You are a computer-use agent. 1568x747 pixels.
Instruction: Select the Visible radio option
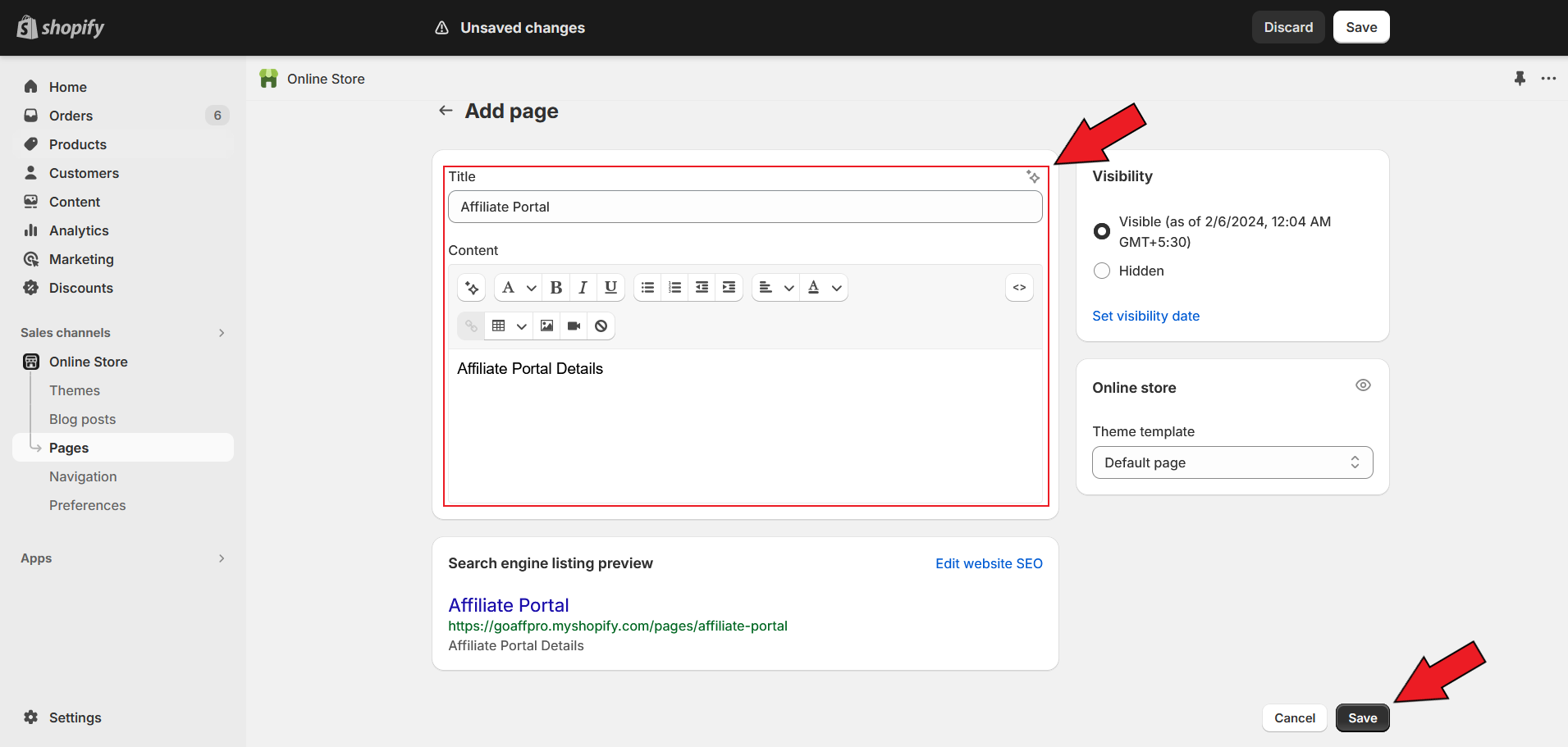tap(1102, 231)
